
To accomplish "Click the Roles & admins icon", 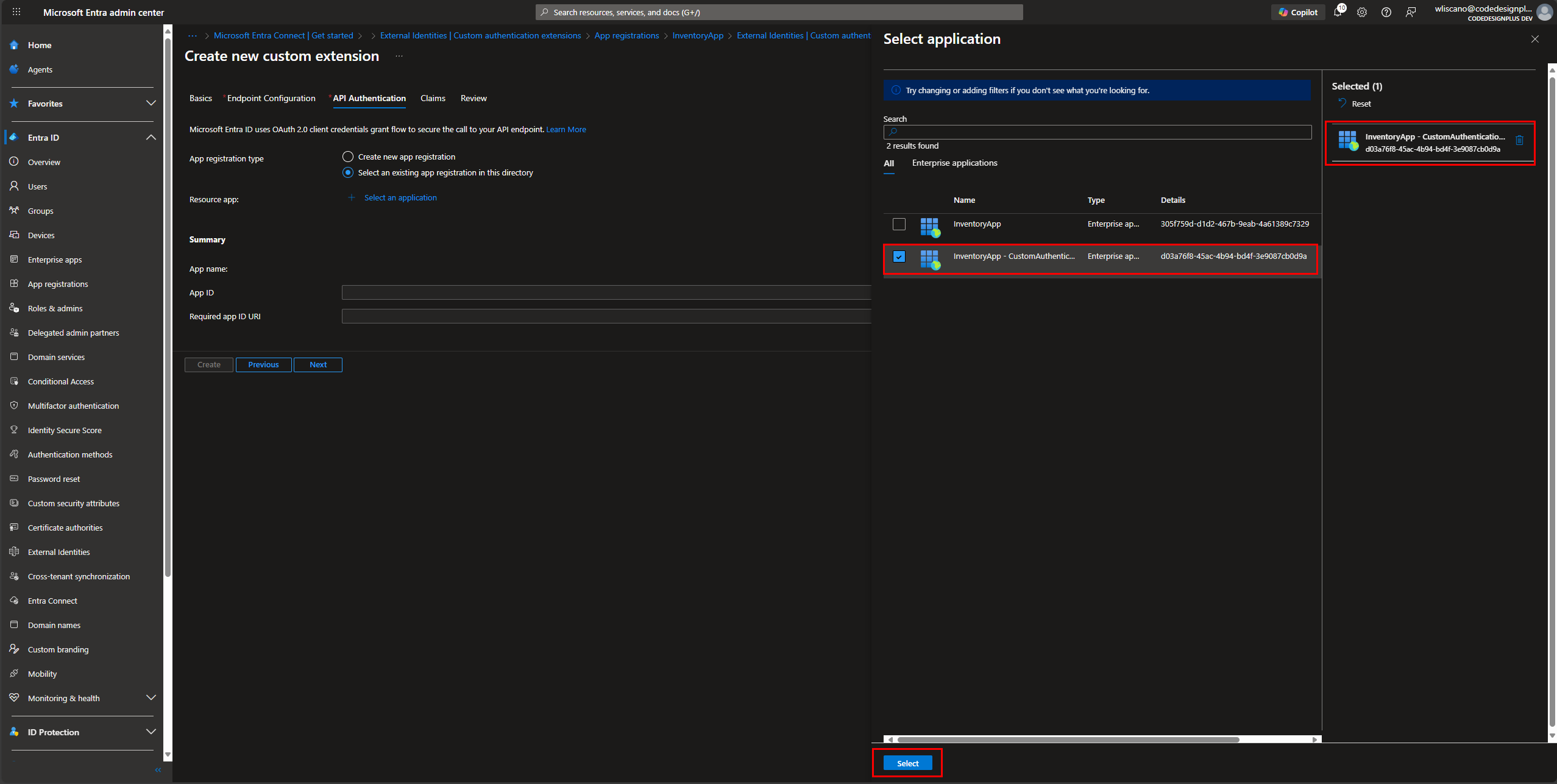I will point(14,308).
